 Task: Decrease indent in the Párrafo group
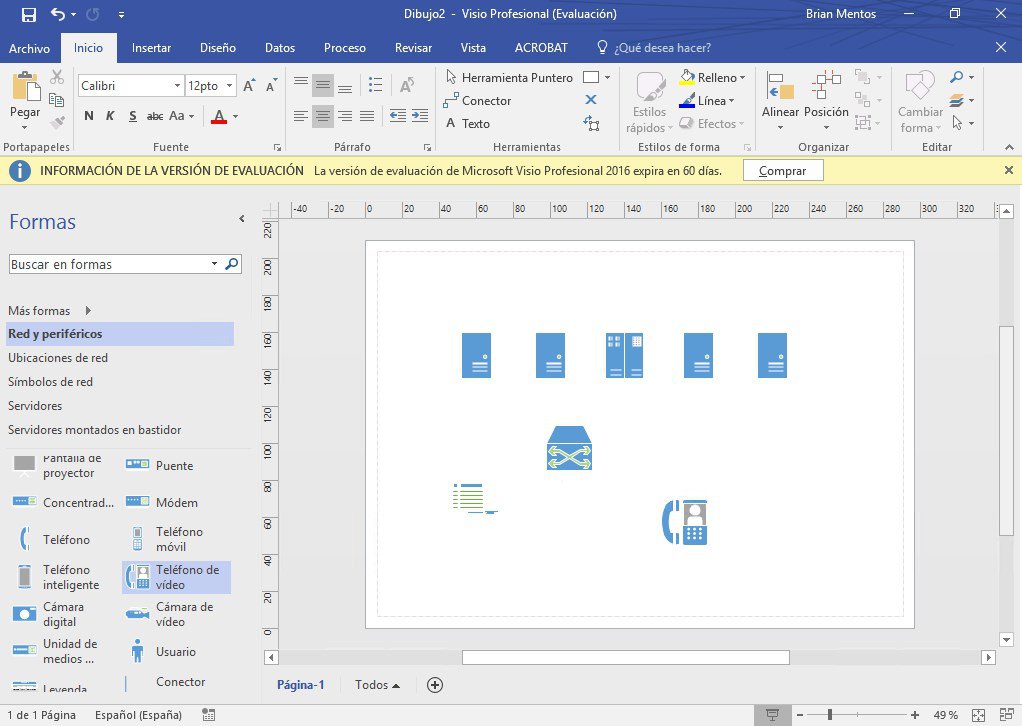pos(398,116)
